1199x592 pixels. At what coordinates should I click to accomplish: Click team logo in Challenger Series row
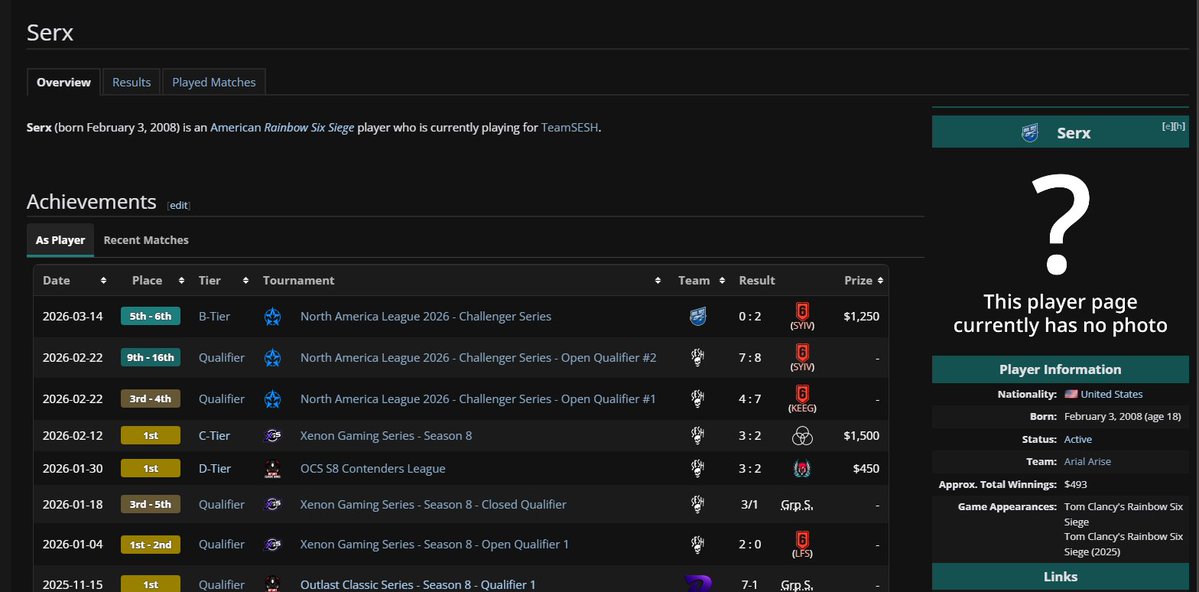click(x=697, y=317)
